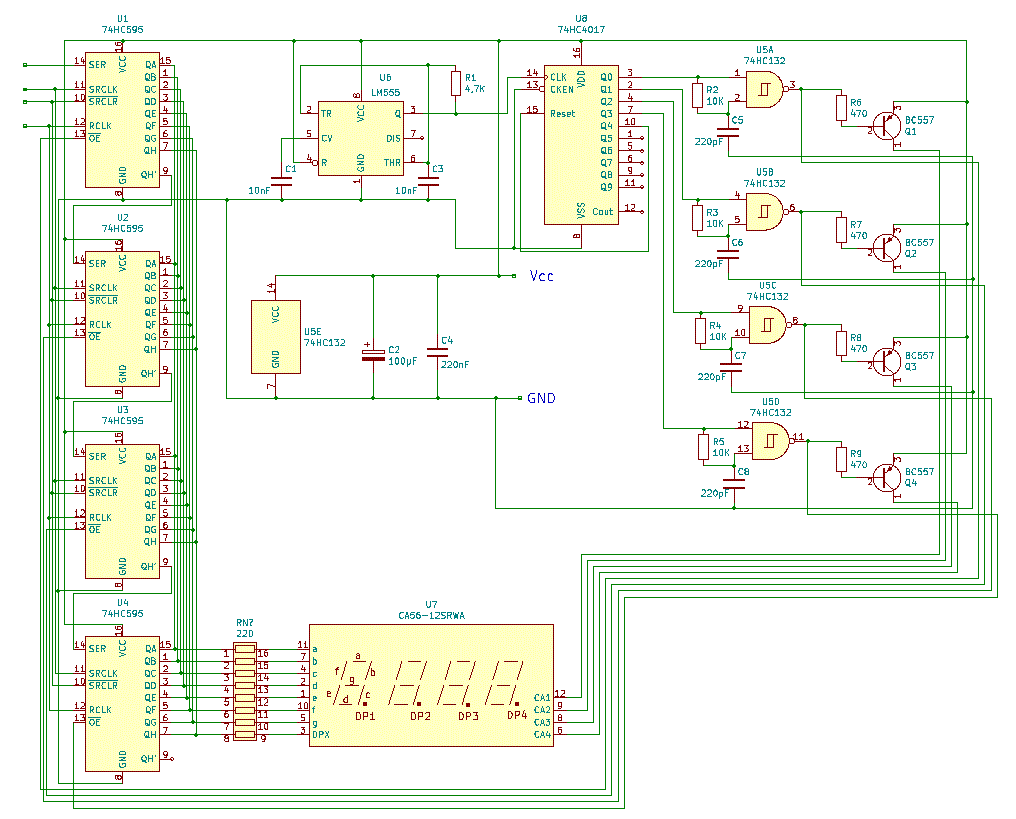Select capacitor C4 220nF

point(437,352)
